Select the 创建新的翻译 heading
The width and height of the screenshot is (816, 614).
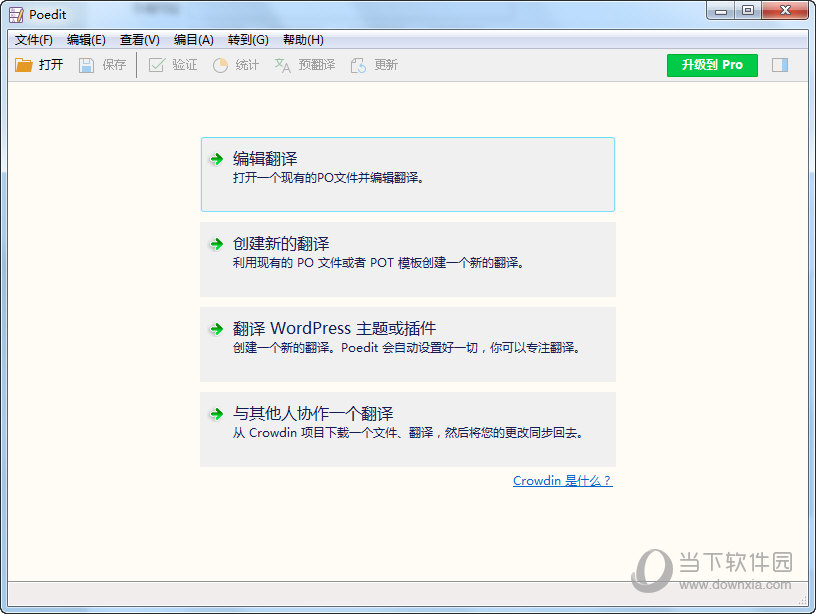tap(281, 243)
